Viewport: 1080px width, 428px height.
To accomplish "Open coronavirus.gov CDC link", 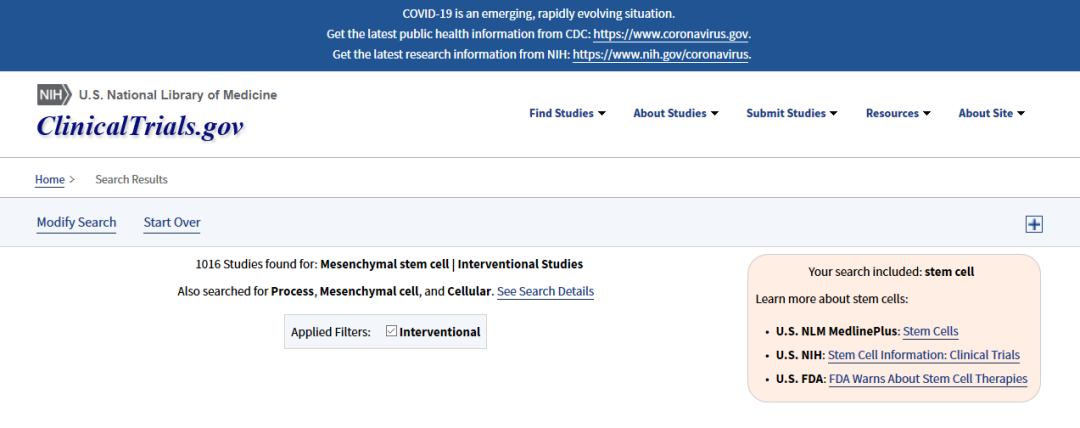I will coord(670,34).
